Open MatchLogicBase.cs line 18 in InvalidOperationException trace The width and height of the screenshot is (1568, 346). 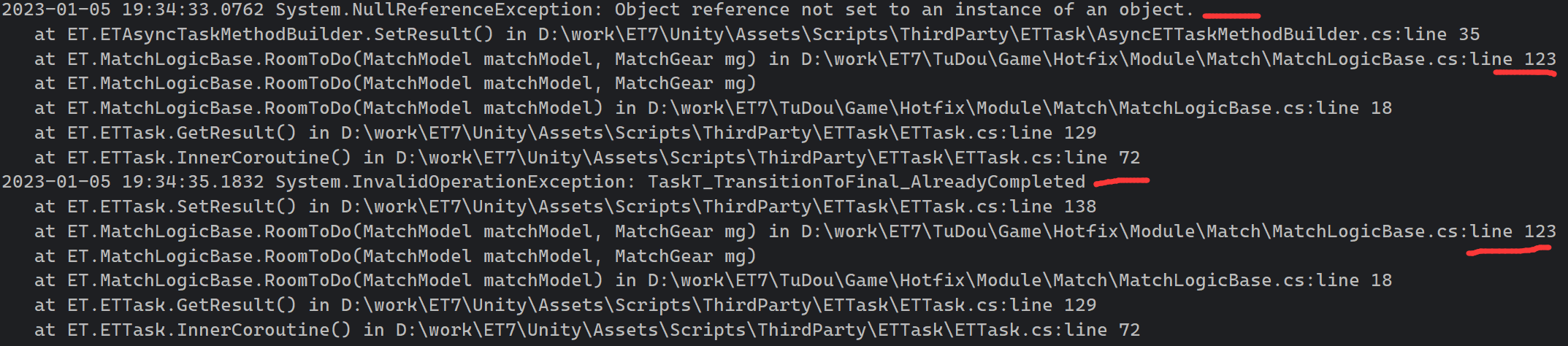click(1020, 280)
